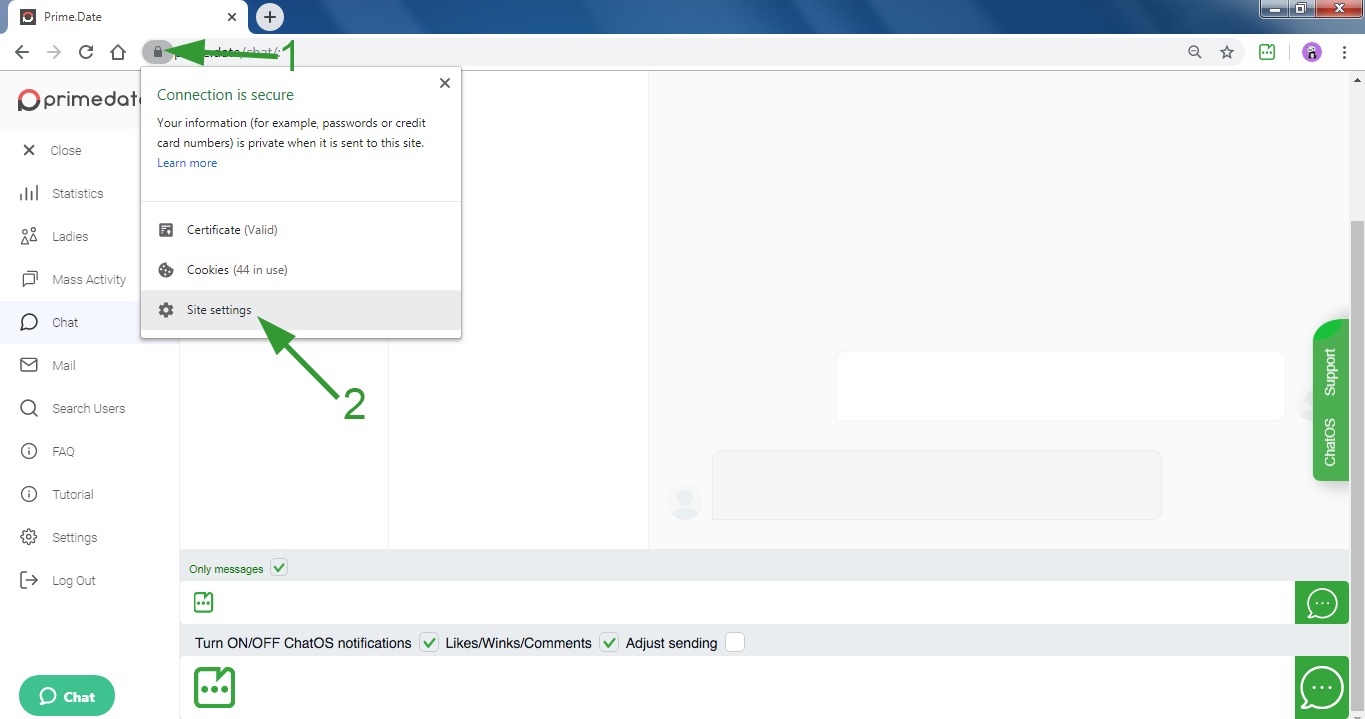The image size is (1365, 719).
Task: Click the green Chat button
Action: pos(67,696)
